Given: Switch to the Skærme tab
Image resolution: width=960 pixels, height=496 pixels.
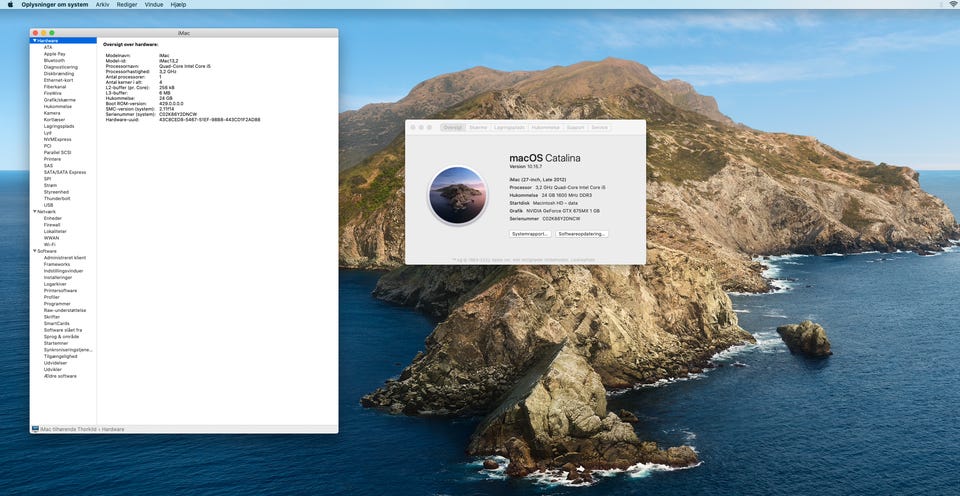Looking at the screenshot, I should click(478, 127).
